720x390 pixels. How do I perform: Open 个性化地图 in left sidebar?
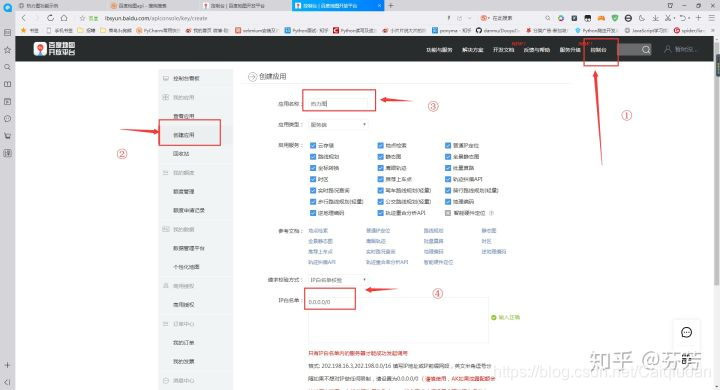coord(186,267)
